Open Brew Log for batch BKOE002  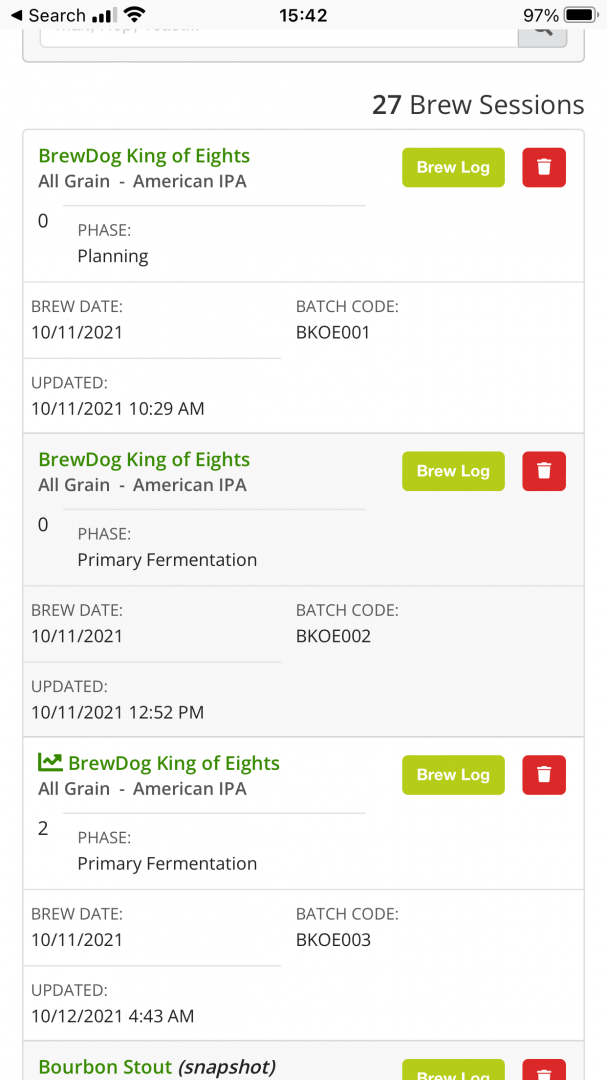(x=453, y=471)
